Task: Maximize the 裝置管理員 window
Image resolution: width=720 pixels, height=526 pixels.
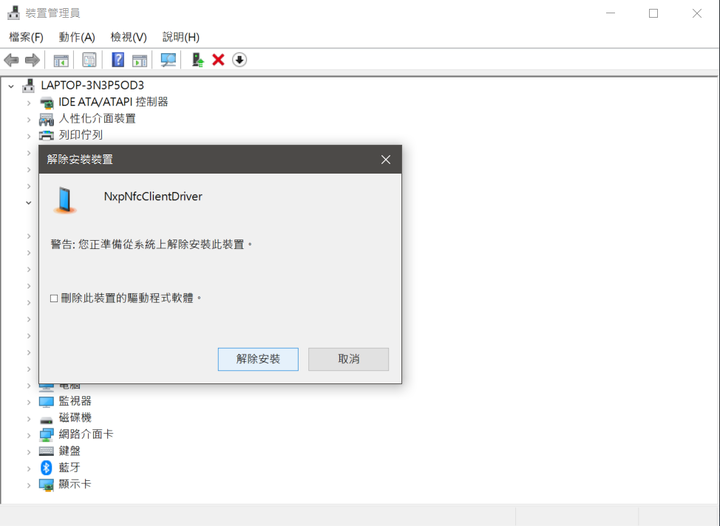Action: pyautogui.click(x=653, y=13)
